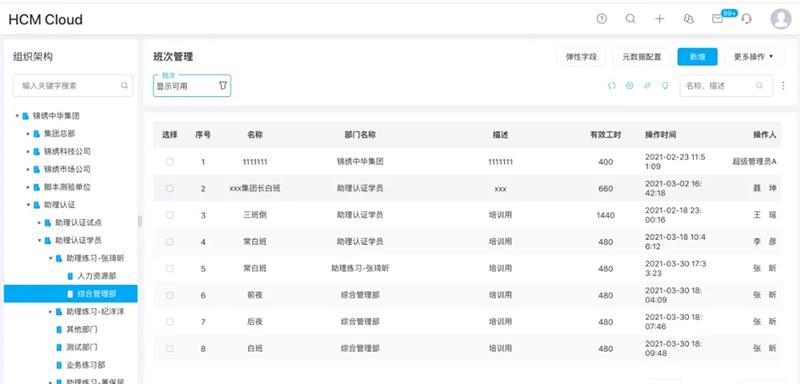800x384 pixels.
Task: Tick the checkbox for row 1 (1111111)
Action: click(169, 162)
